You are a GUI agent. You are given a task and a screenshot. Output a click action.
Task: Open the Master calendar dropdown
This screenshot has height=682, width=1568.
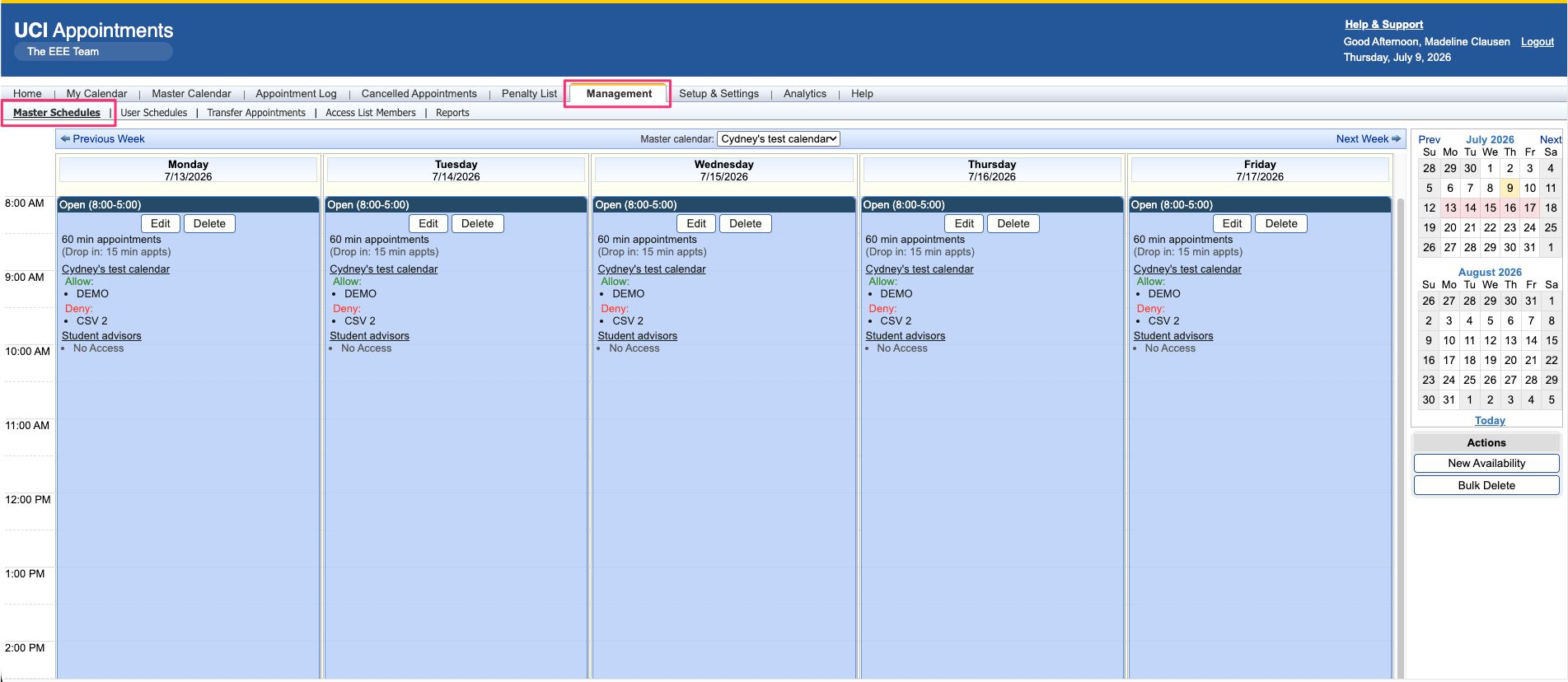point(779,138)
